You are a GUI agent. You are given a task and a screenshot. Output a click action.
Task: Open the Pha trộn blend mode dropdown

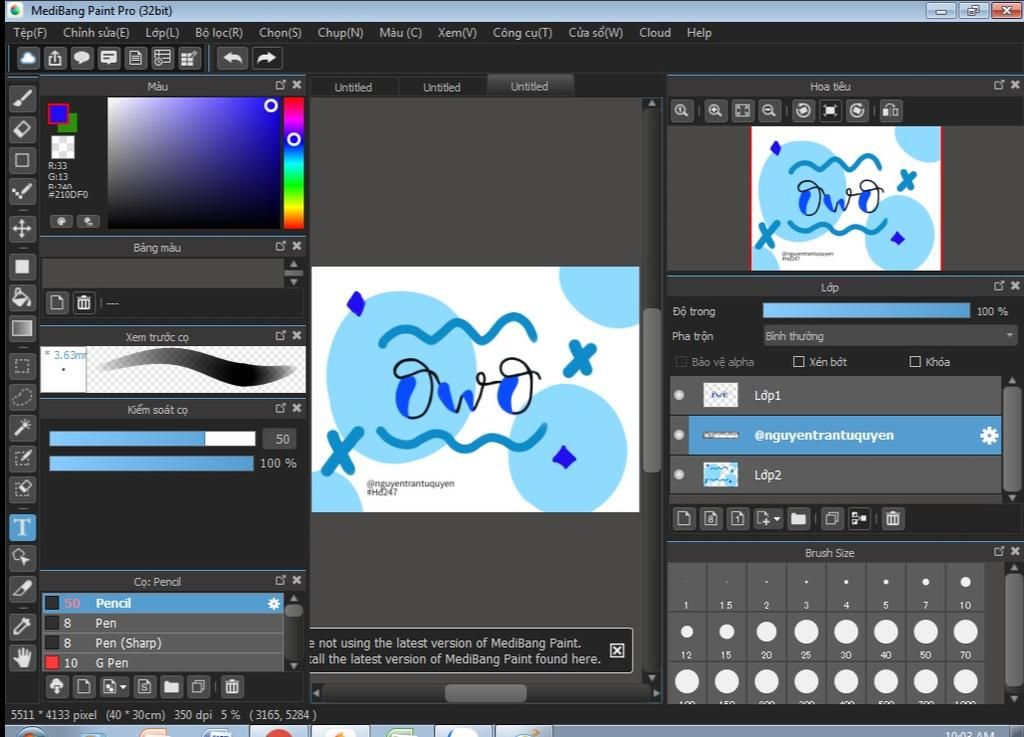(890, 336)
